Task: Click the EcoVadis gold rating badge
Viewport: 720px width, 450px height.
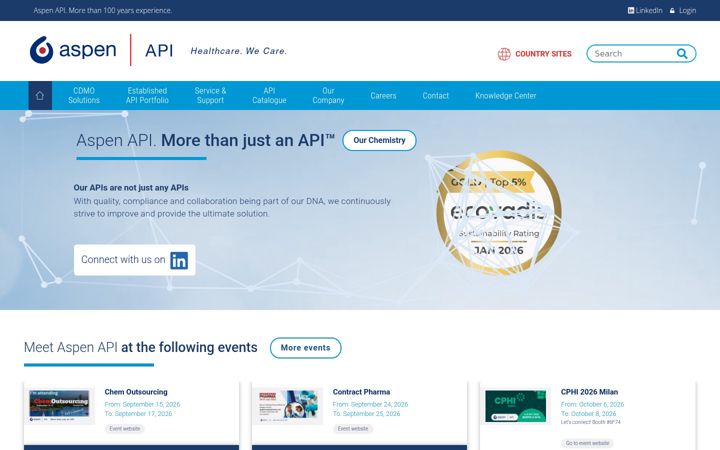Action: [x=499, y=213]
